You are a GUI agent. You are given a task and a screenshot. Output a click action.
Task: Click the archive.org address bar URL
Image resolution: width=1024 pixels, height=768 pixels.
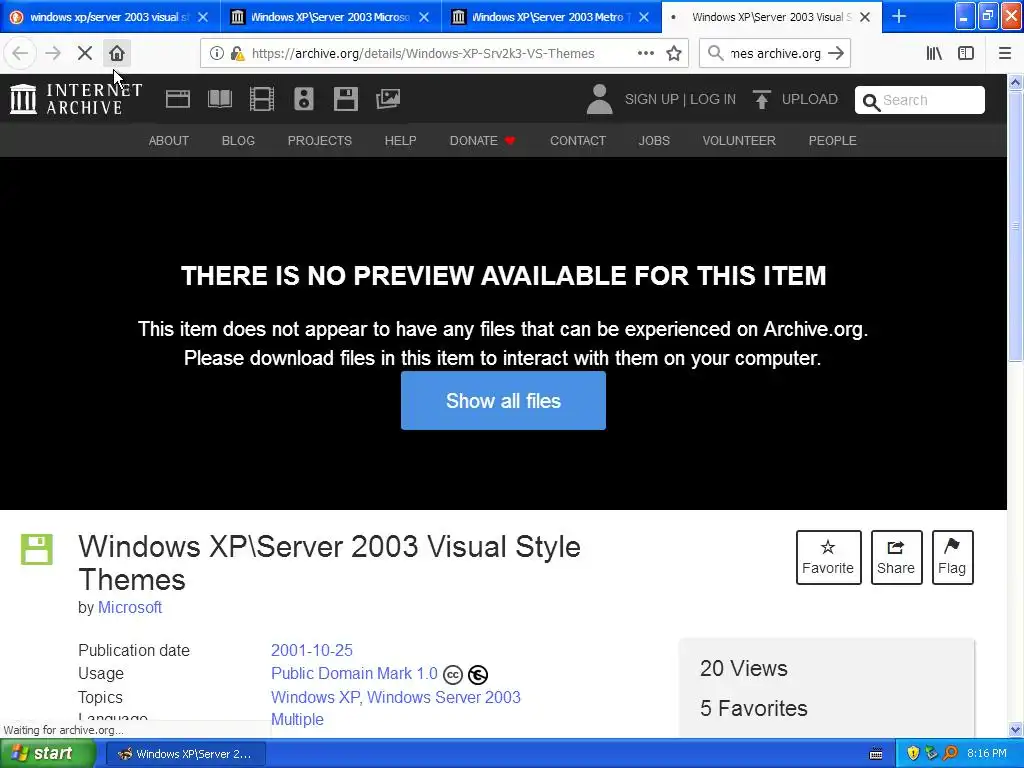tap(423, 54)
